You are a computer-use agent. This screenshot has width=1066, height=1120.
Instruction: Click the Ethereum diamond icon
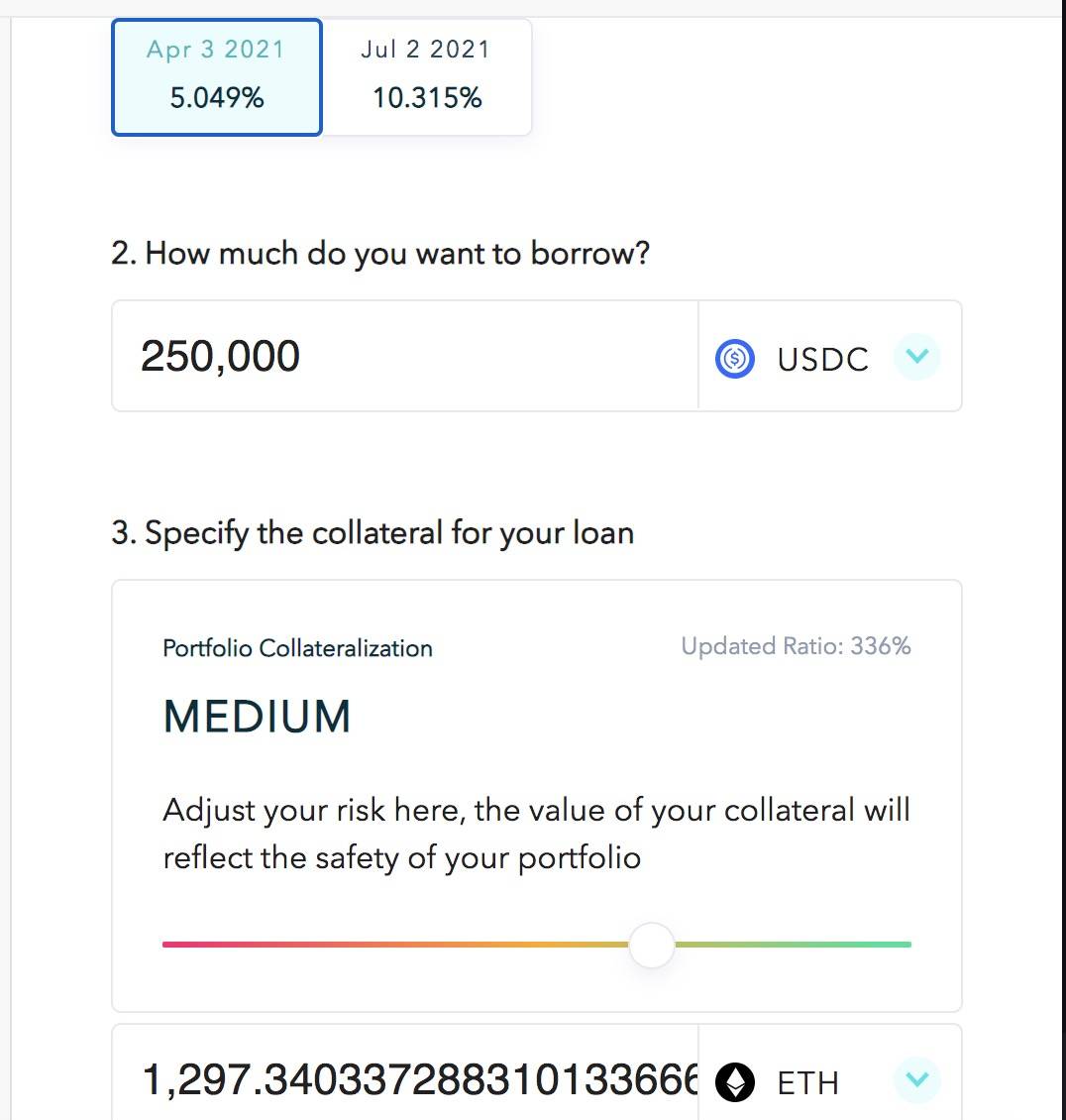[735, 1082]
